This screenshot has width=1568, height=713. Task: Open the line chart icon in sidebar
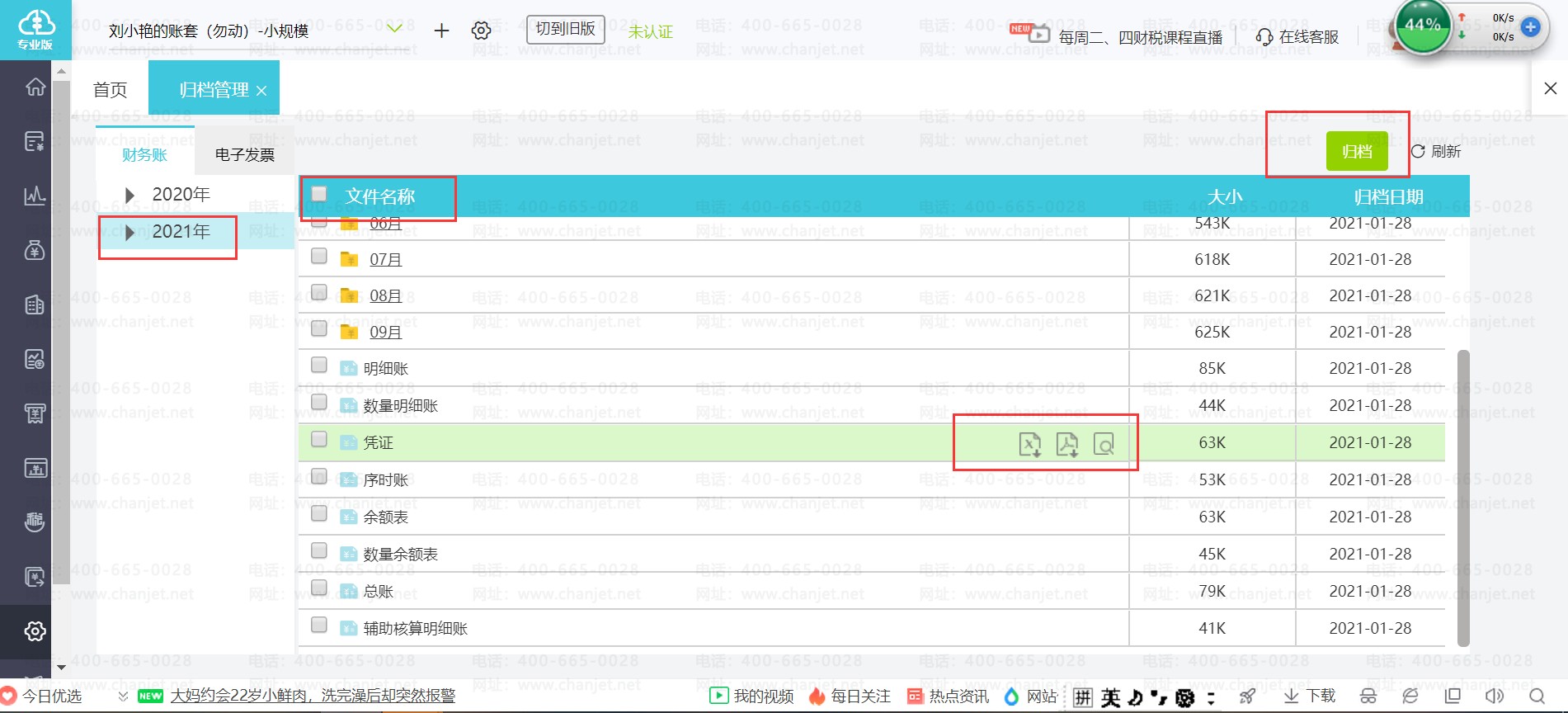point(35,196)
